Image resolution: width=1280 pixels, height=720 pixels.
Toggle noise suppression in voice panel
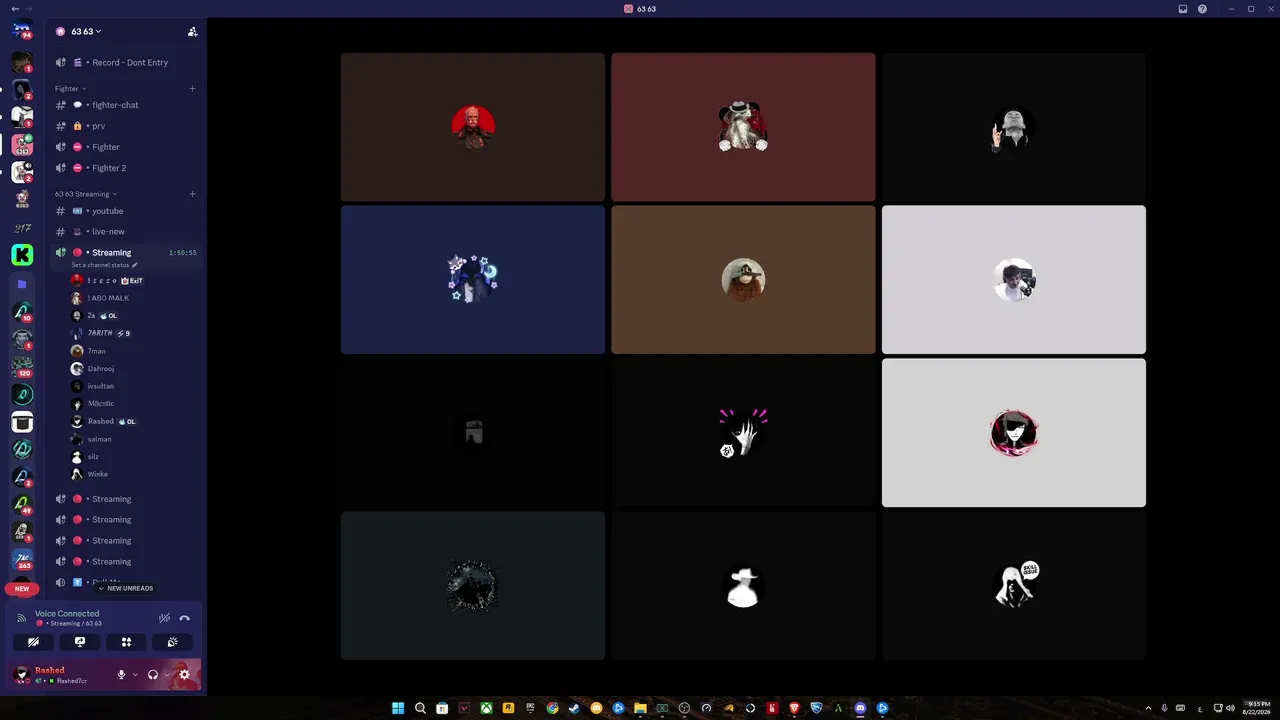[x=164, y=618]
